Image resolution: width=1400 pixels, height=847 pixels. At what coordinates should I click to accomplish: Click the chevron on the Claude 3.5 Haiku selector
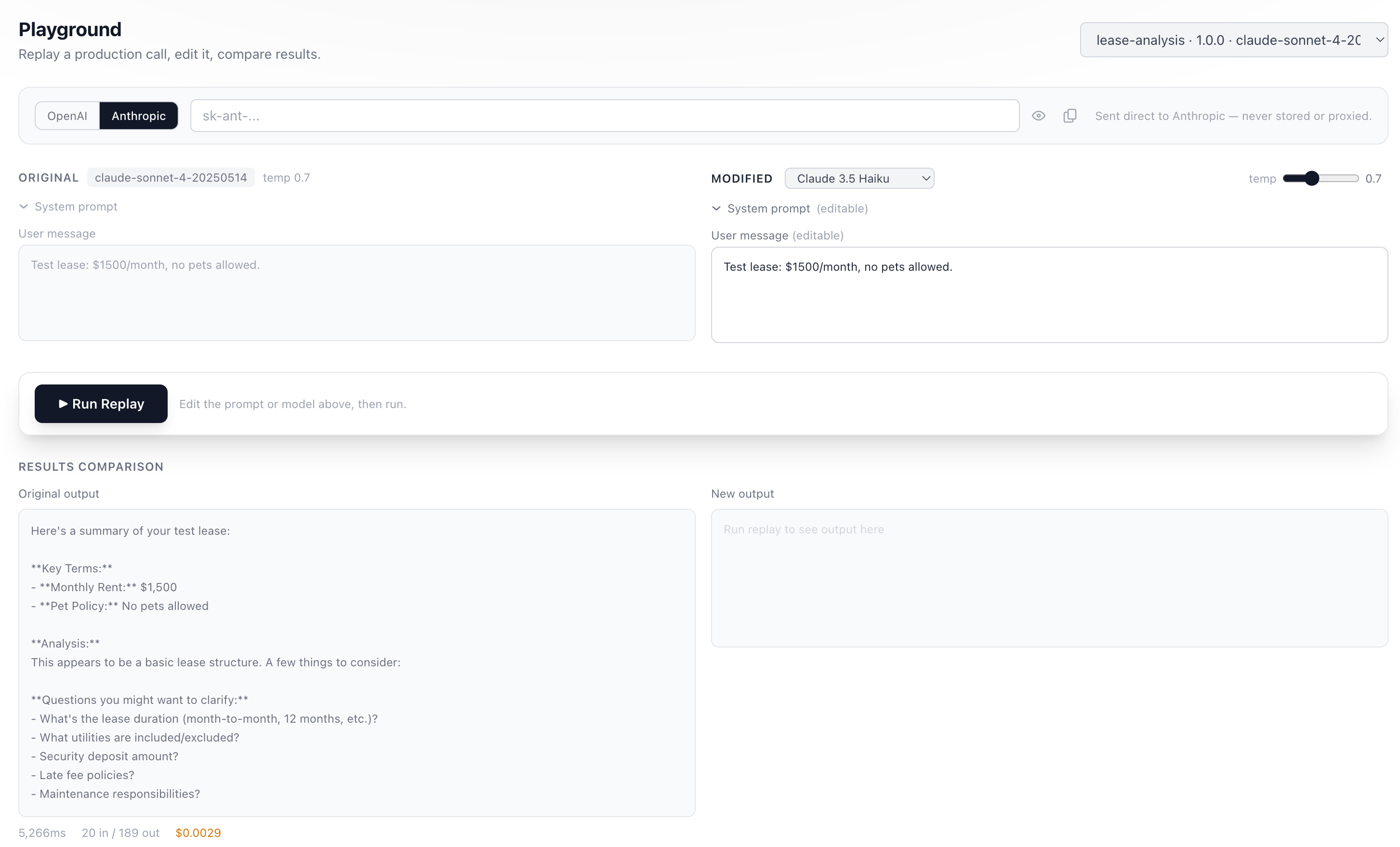click(925, 178)
